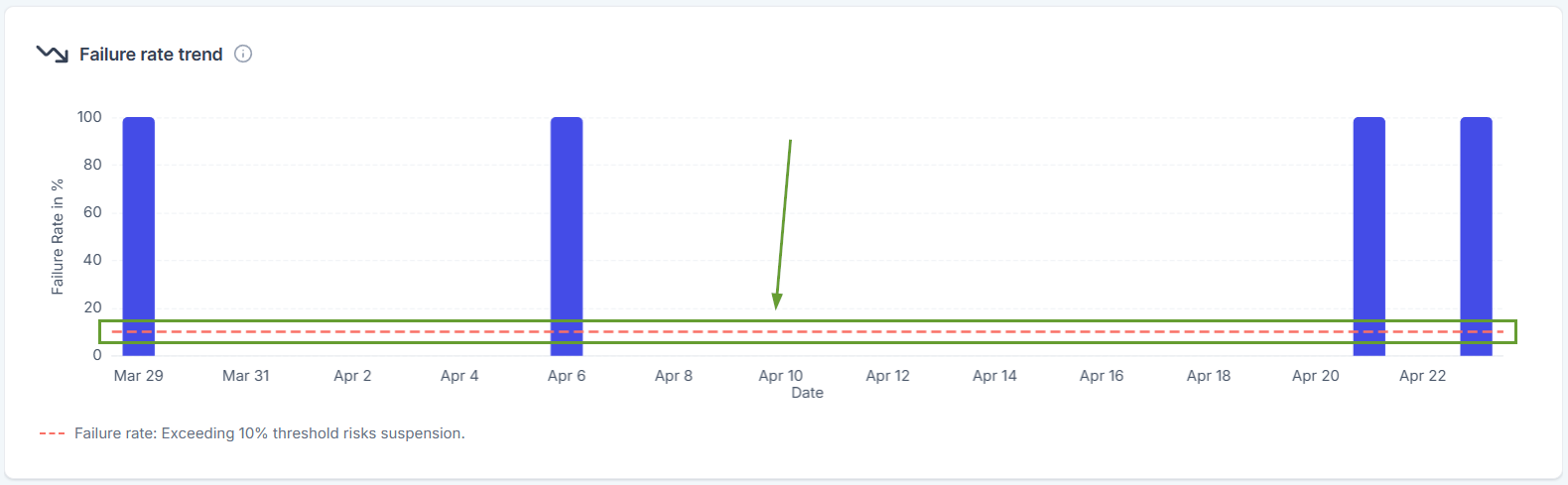Click the Apr 18 date label
This screenshot has width=1568, height=485.
point(1209,376)
